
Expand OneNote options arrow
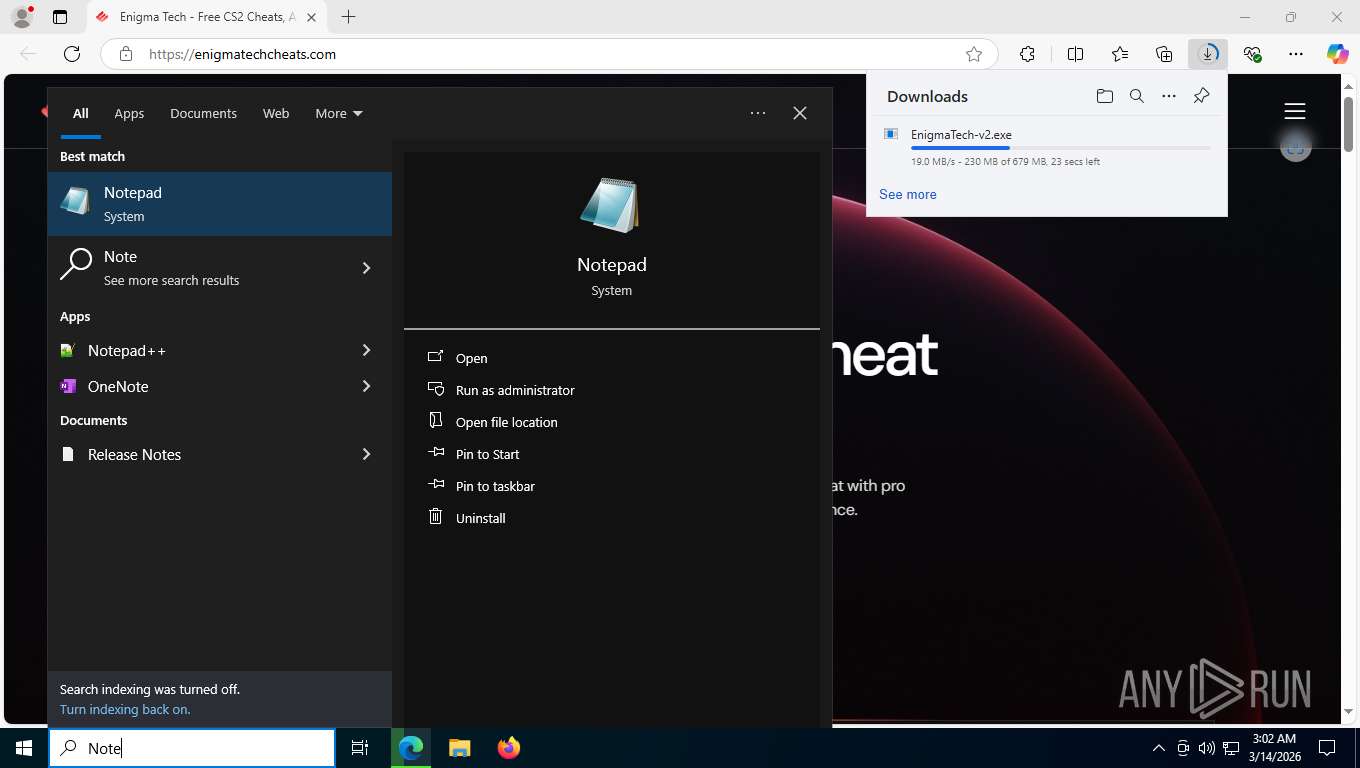point(366,386)
